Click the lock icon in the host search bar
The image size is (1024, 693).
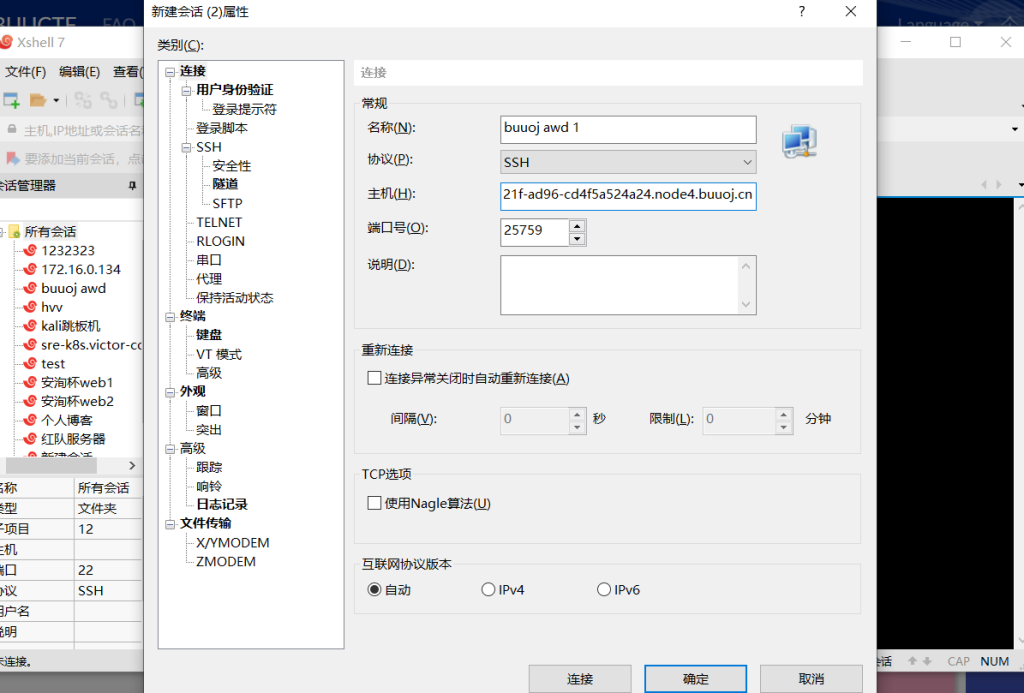11,128
